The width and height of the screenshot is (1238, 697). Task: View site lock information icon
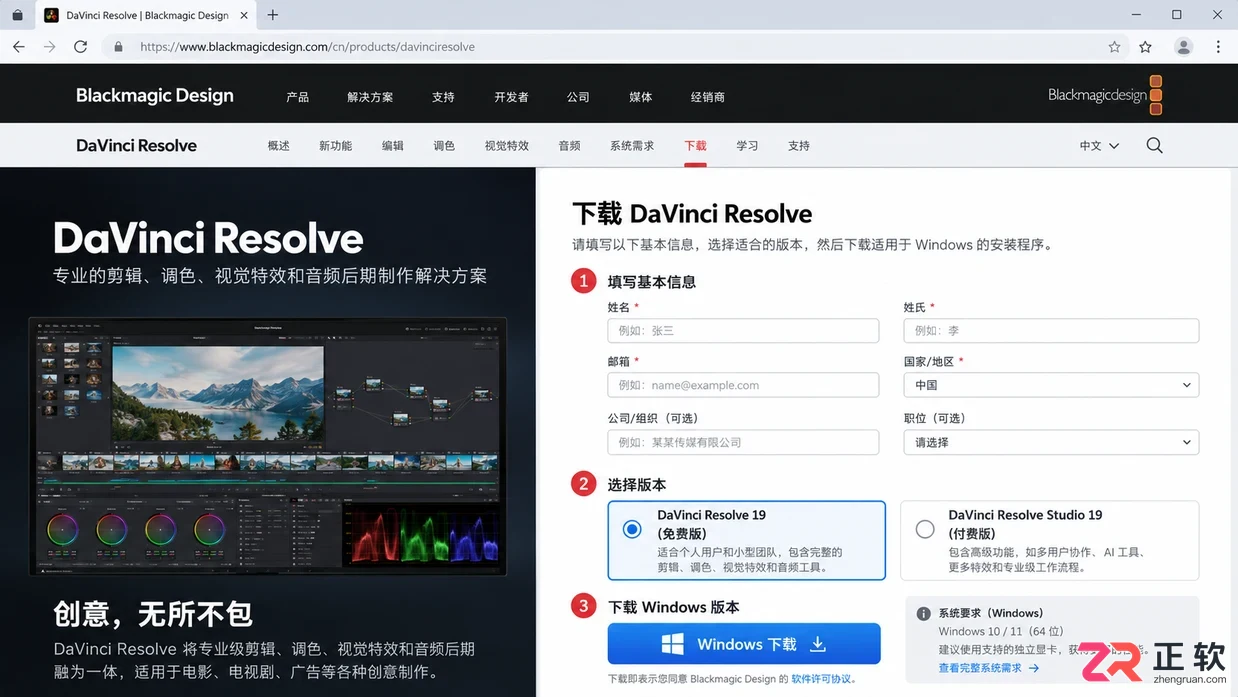[119, 47]
